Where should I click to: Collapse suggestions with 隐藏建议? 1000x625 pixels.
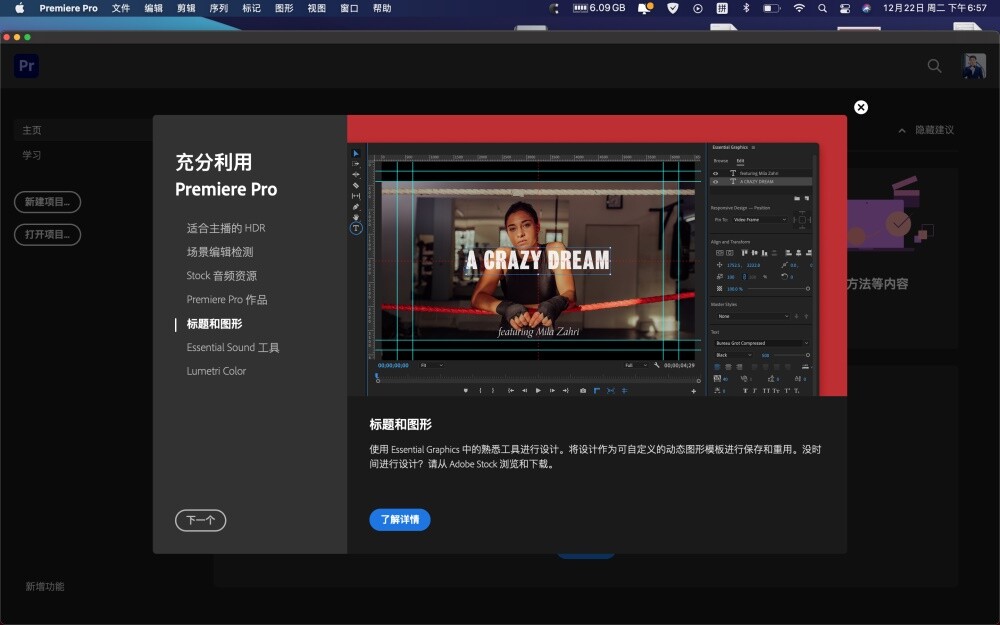click(926, 129)
